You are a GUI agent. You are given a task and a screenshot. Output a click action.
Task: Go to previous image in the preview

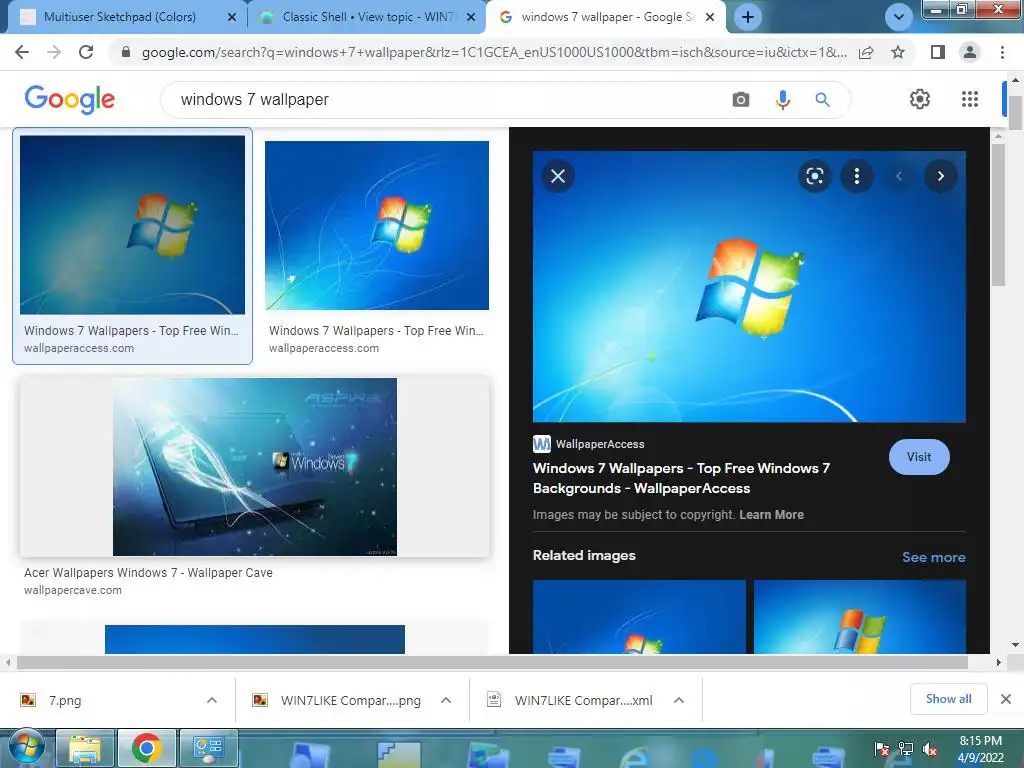pyautogui.click(x=899, y=176)
